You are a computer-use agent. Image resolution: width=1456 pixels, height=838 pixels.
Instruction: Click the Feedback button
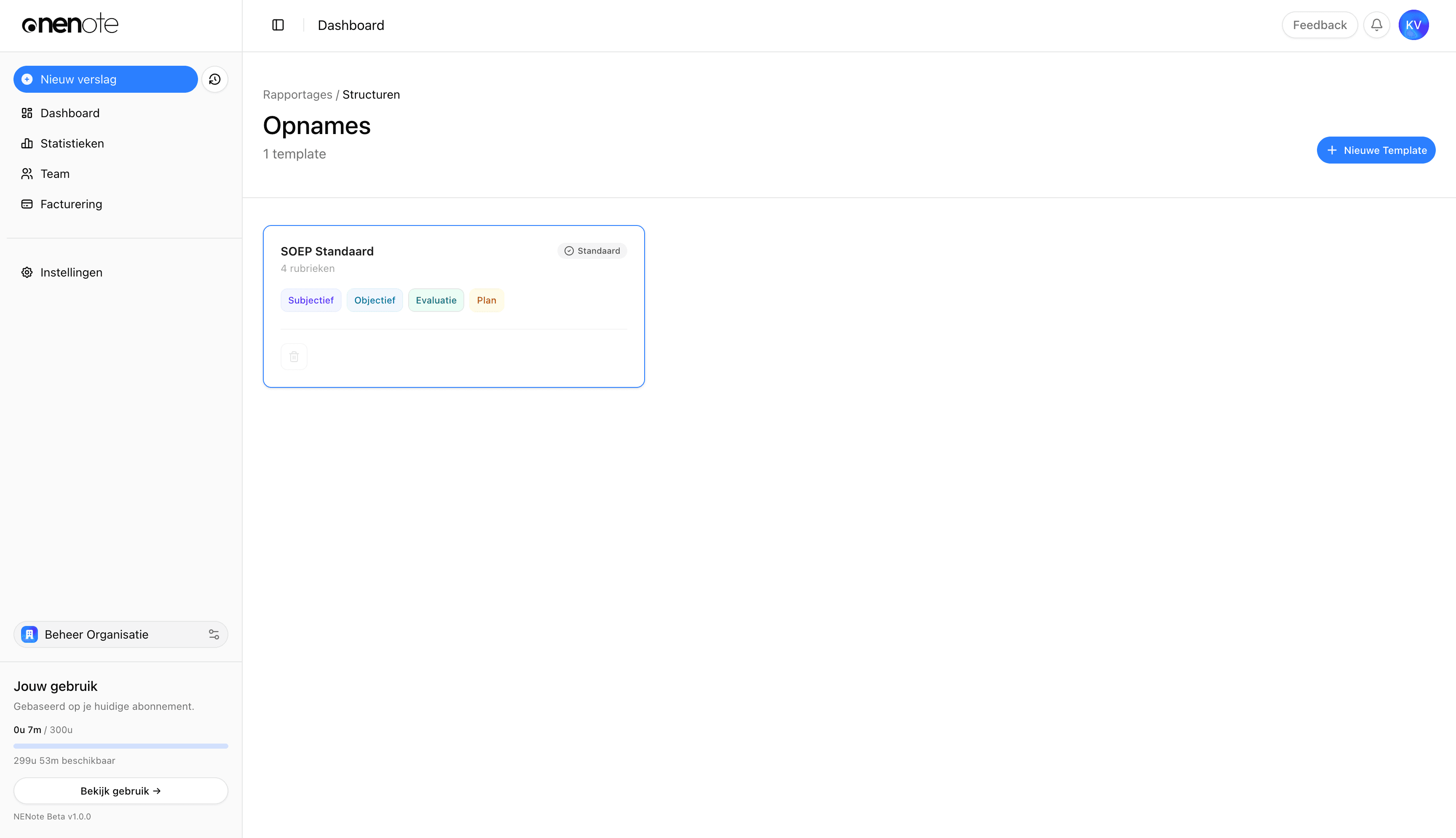click(1319, 25)
